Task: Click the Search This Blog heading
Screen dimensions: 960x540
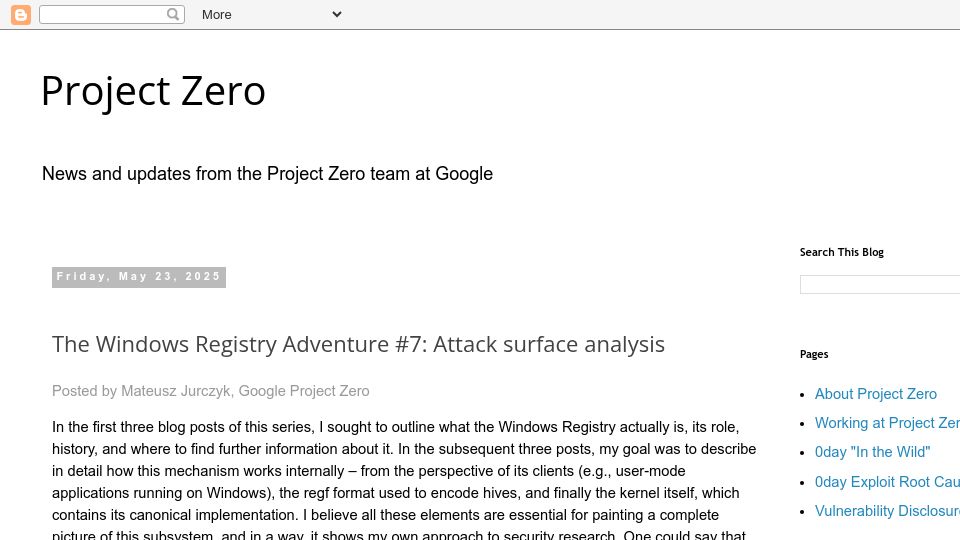Action: (x=841, y=252)
